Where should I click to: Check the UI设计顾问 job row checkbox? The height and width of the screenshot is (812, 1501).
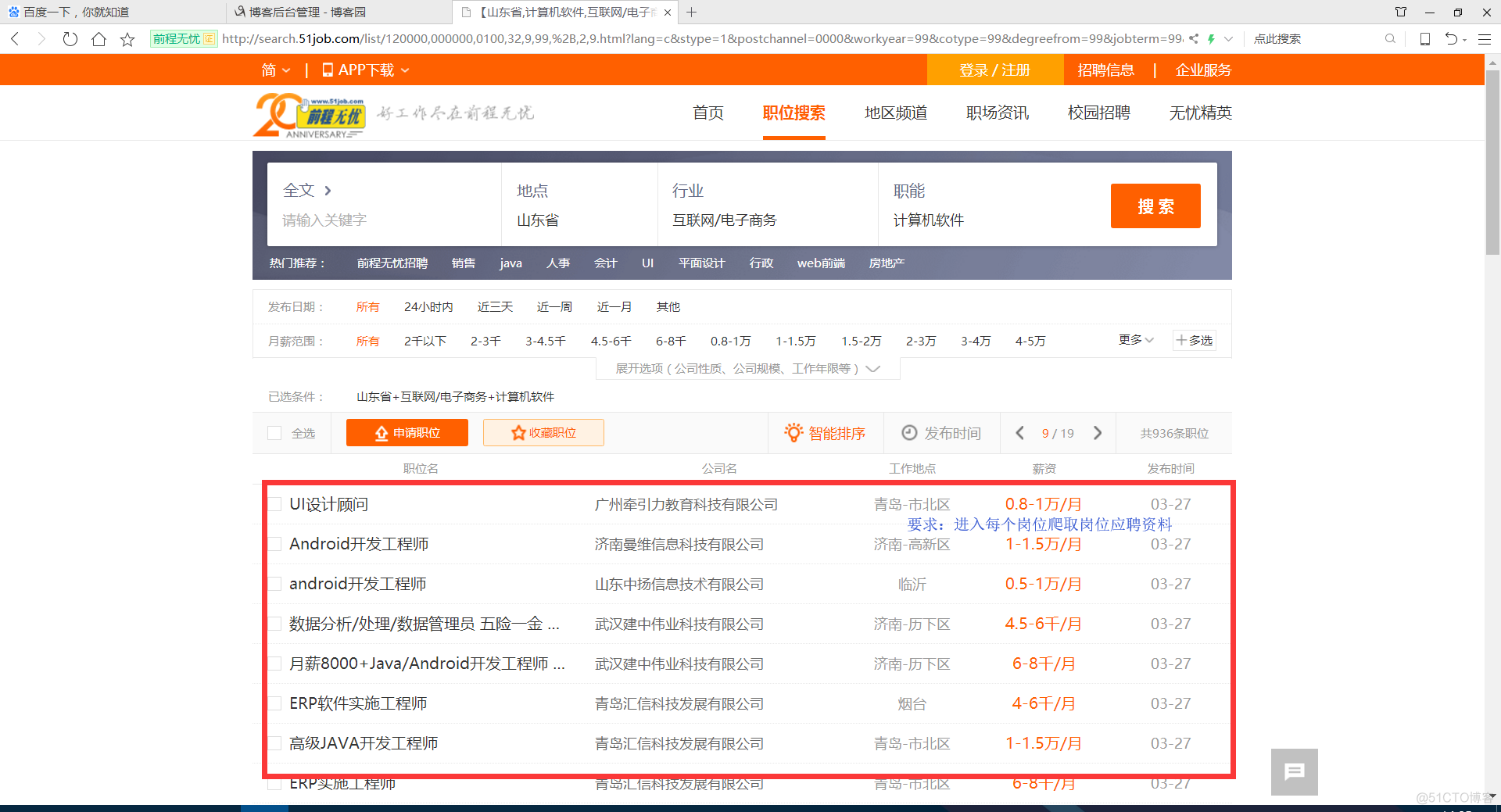pyautogui.click(x=274, y=504)
